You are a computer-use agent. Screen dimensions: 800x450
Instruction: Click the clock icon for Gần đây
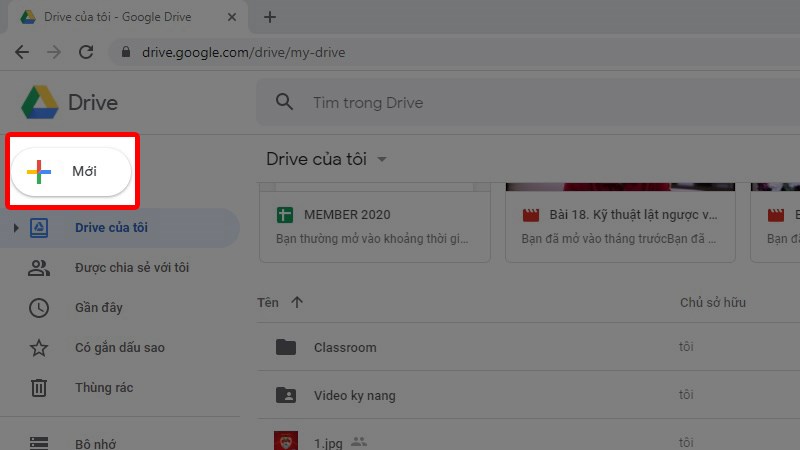(x=38, y=307)
